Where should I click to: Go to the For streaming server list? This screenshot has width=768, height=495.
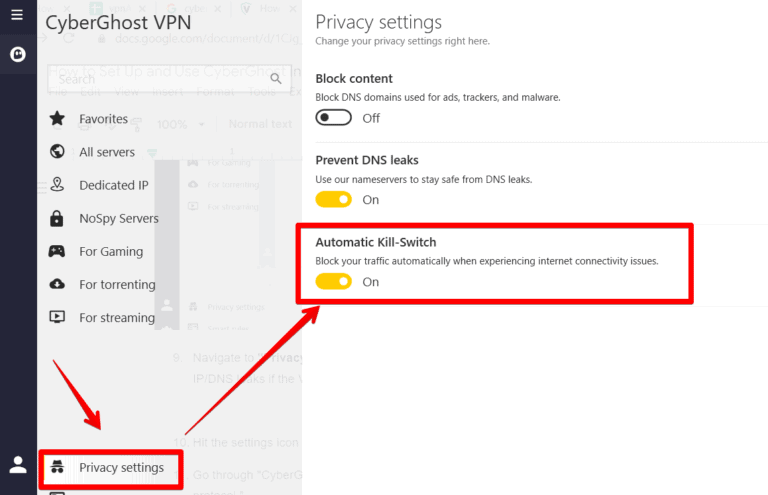(x=117, y=317)
